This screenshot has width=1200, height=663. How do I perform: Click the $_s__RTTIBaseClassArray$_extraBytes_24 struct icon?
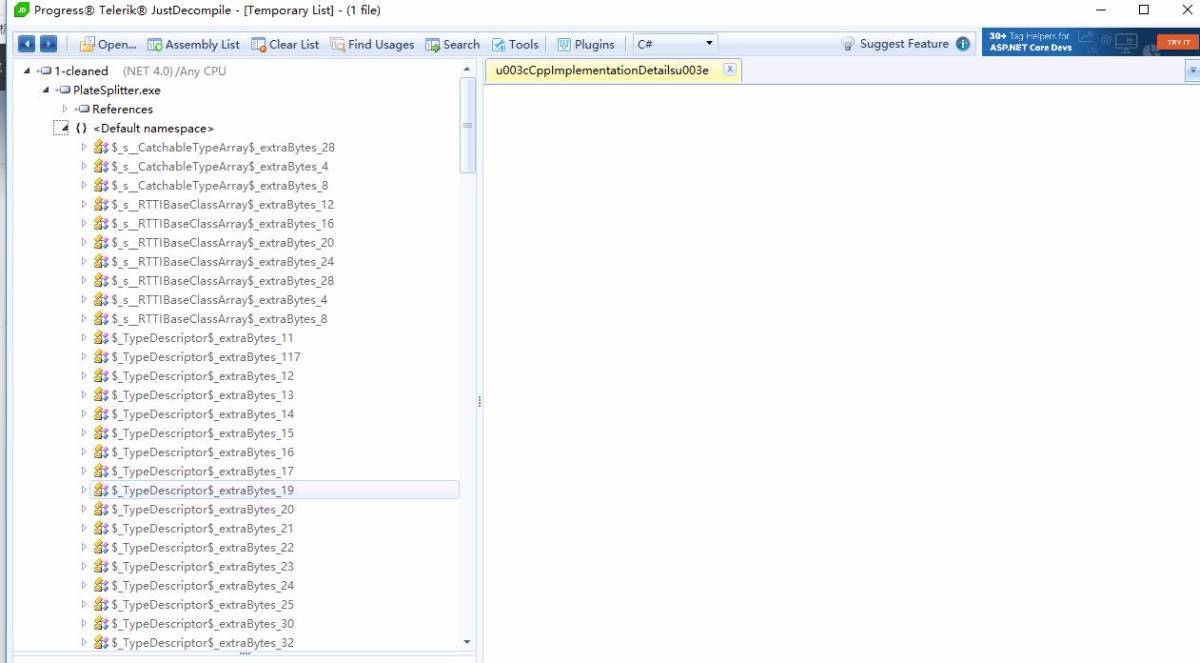coord(101,262)
